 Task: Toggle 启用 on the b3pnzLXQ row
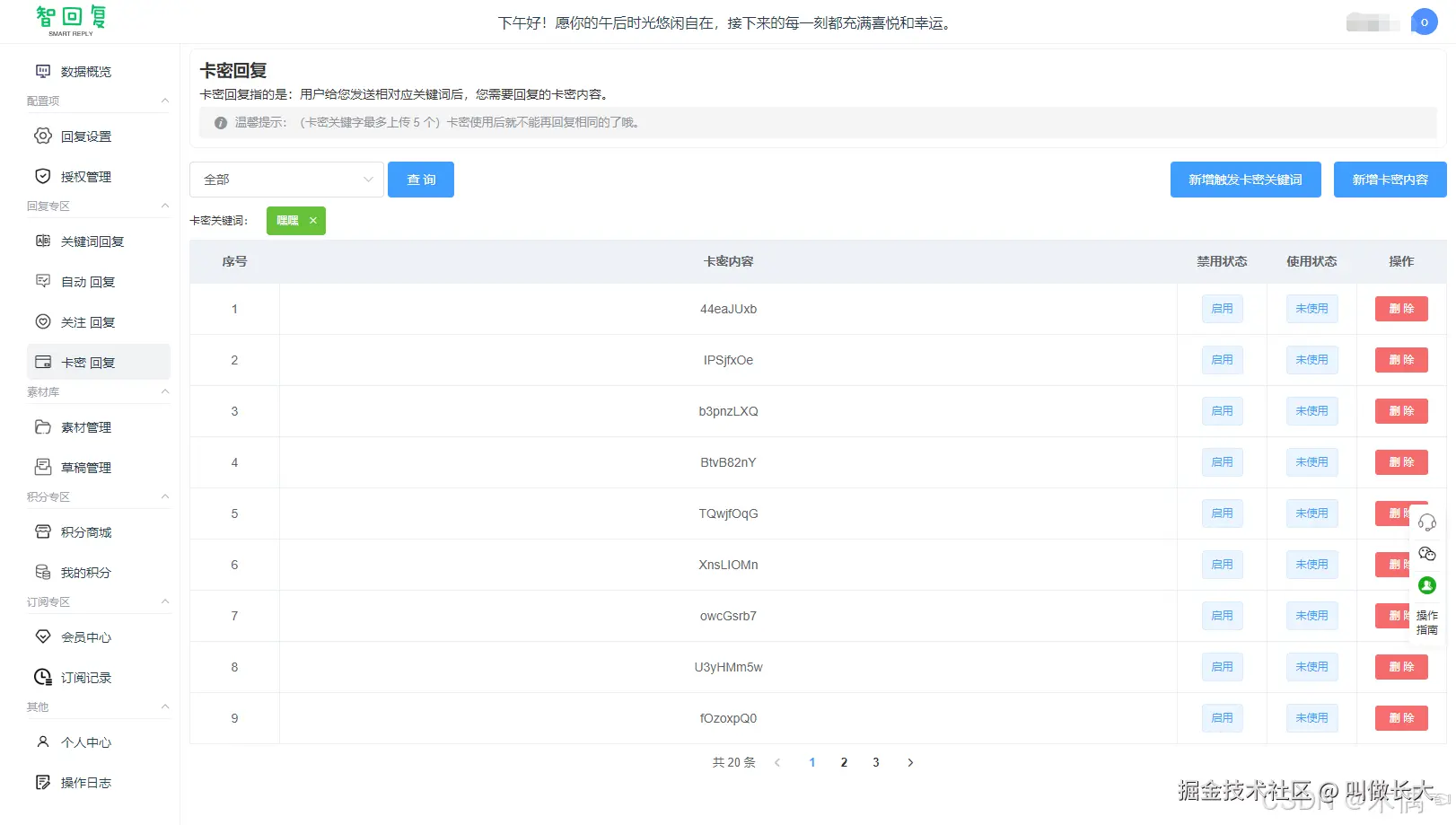[1221, 410]
